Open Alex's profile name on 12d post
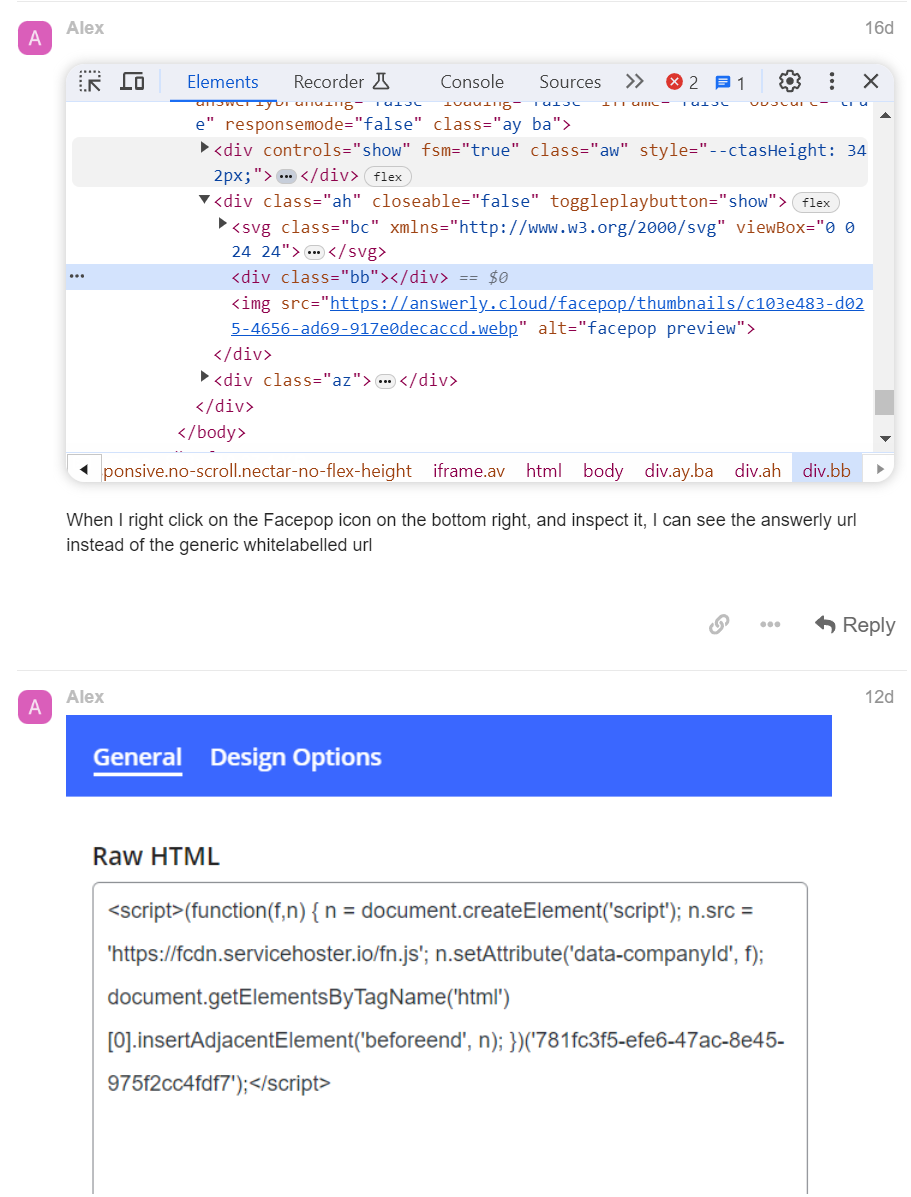The height and width of the screenshot is (1197, 911). 85,697
